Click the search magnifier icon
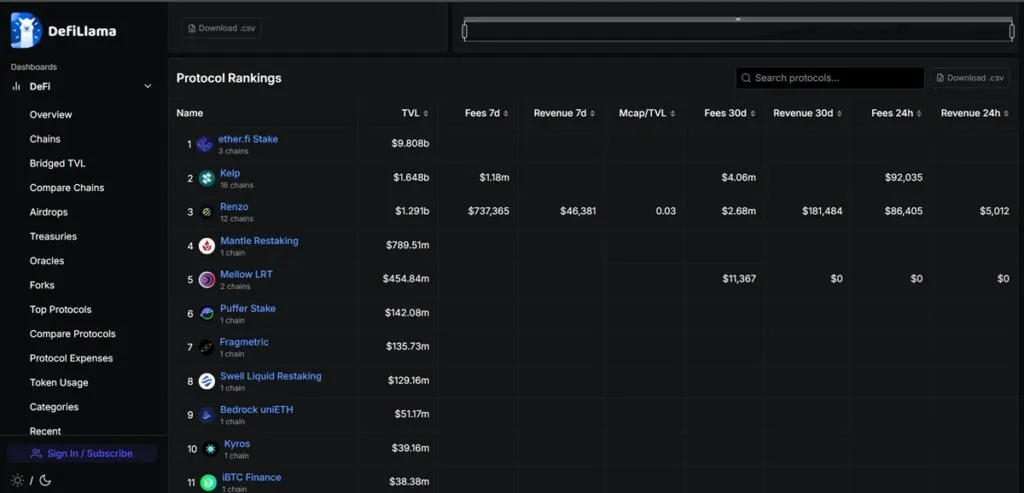1024x493 pixels. pos(746,78)
